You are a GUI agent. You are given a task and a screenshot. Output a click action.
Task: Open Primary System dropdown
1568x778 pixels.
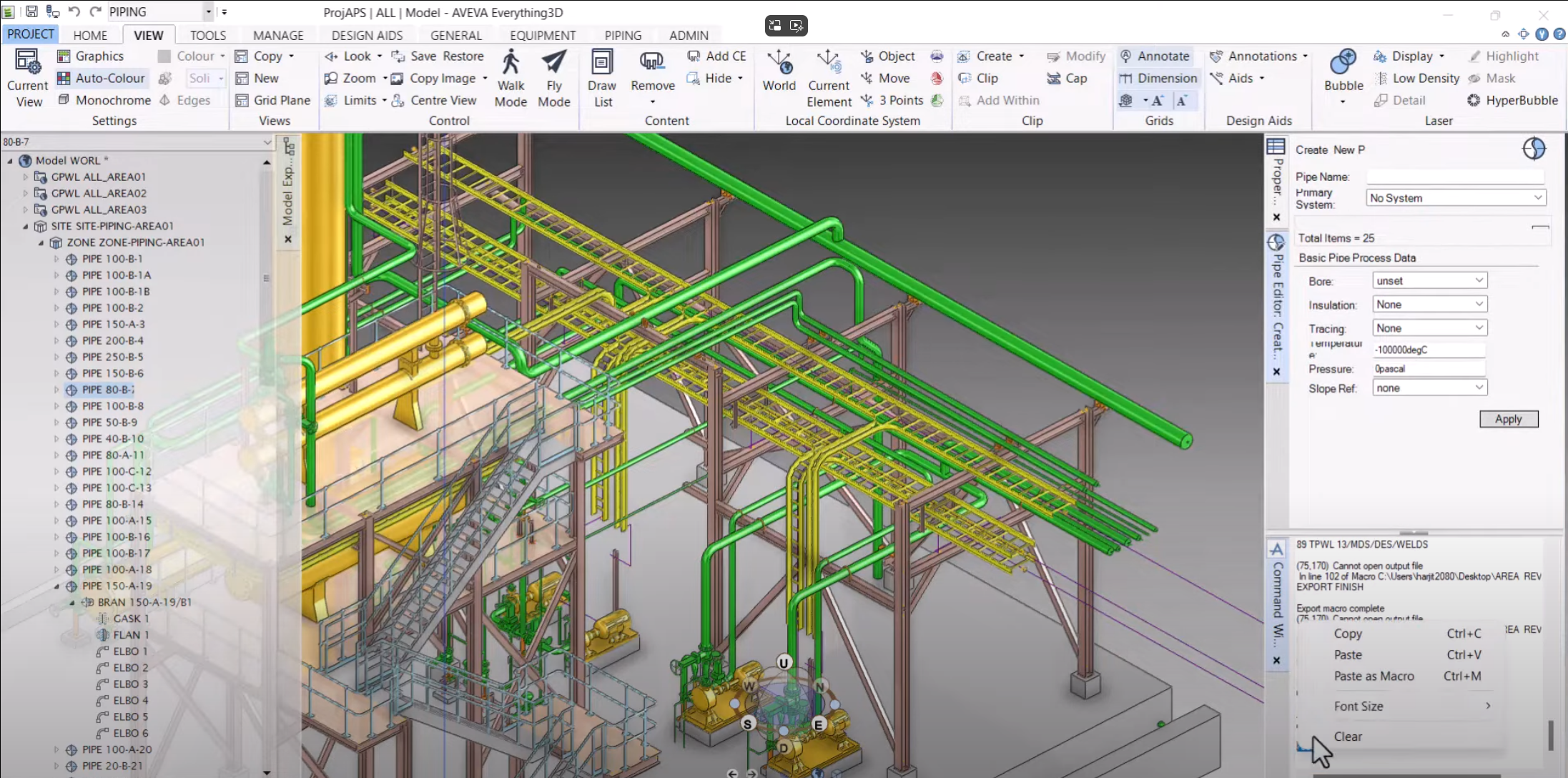click(x=1456, y=198)
